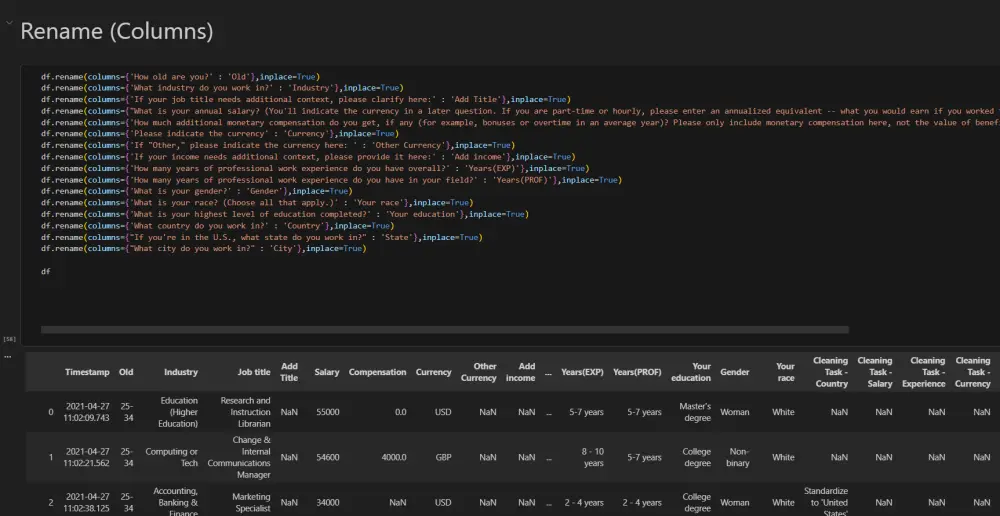Click the execution count [58] label
1000x516 pixels.
(x=10, y=339)
